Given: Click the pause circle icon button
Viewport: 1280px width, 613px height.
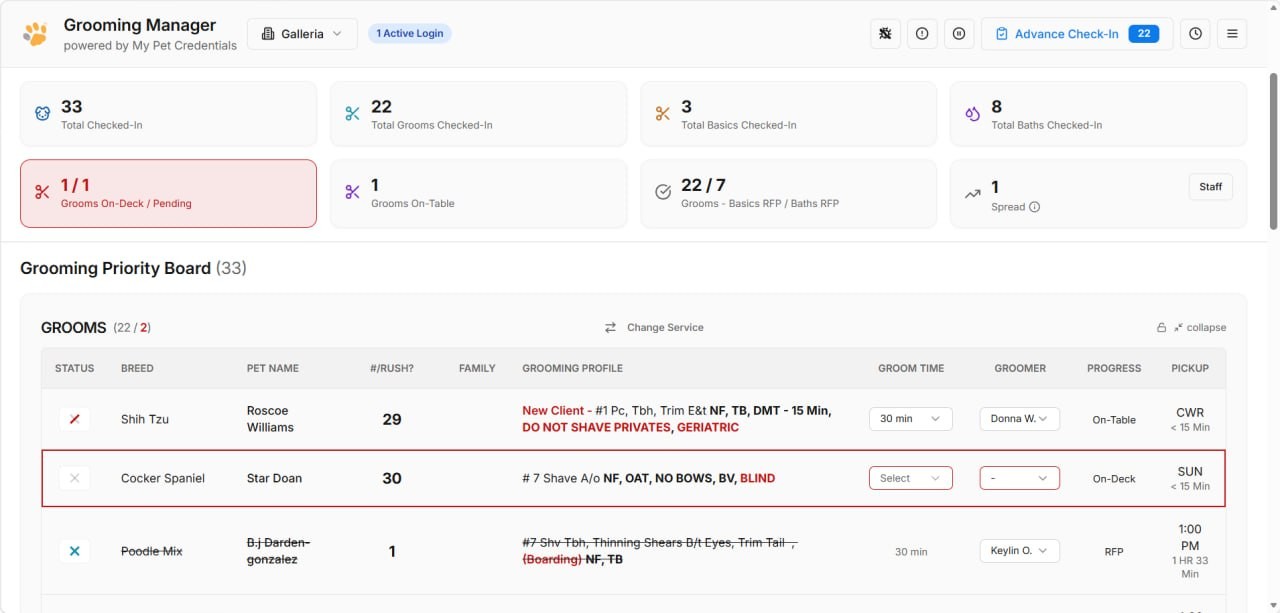Looking at the screenshot, I should click(958, 33).
